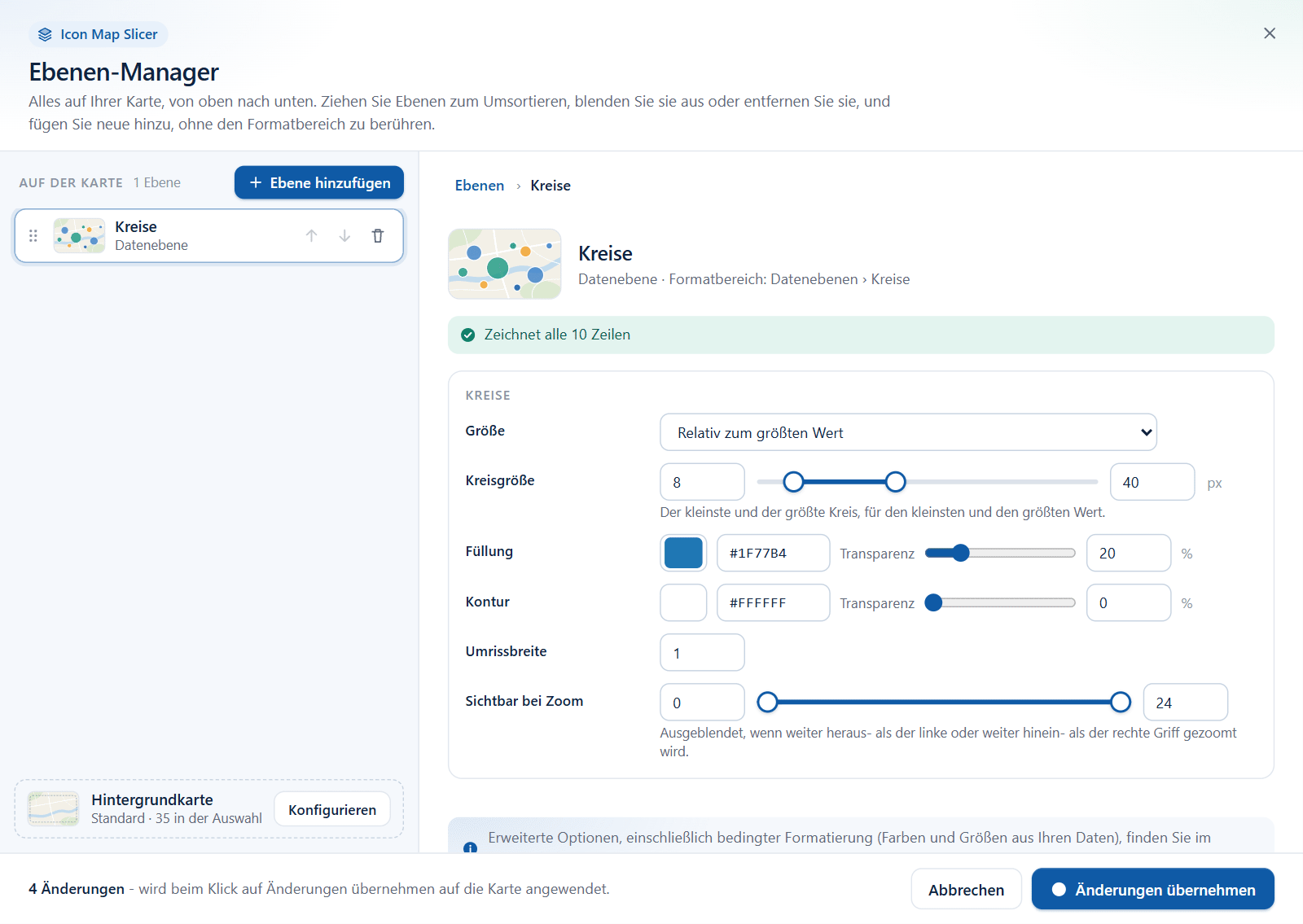Edit the Kontur hex field #FFFFFF
1303x924 pixels.
coord(773,602)
